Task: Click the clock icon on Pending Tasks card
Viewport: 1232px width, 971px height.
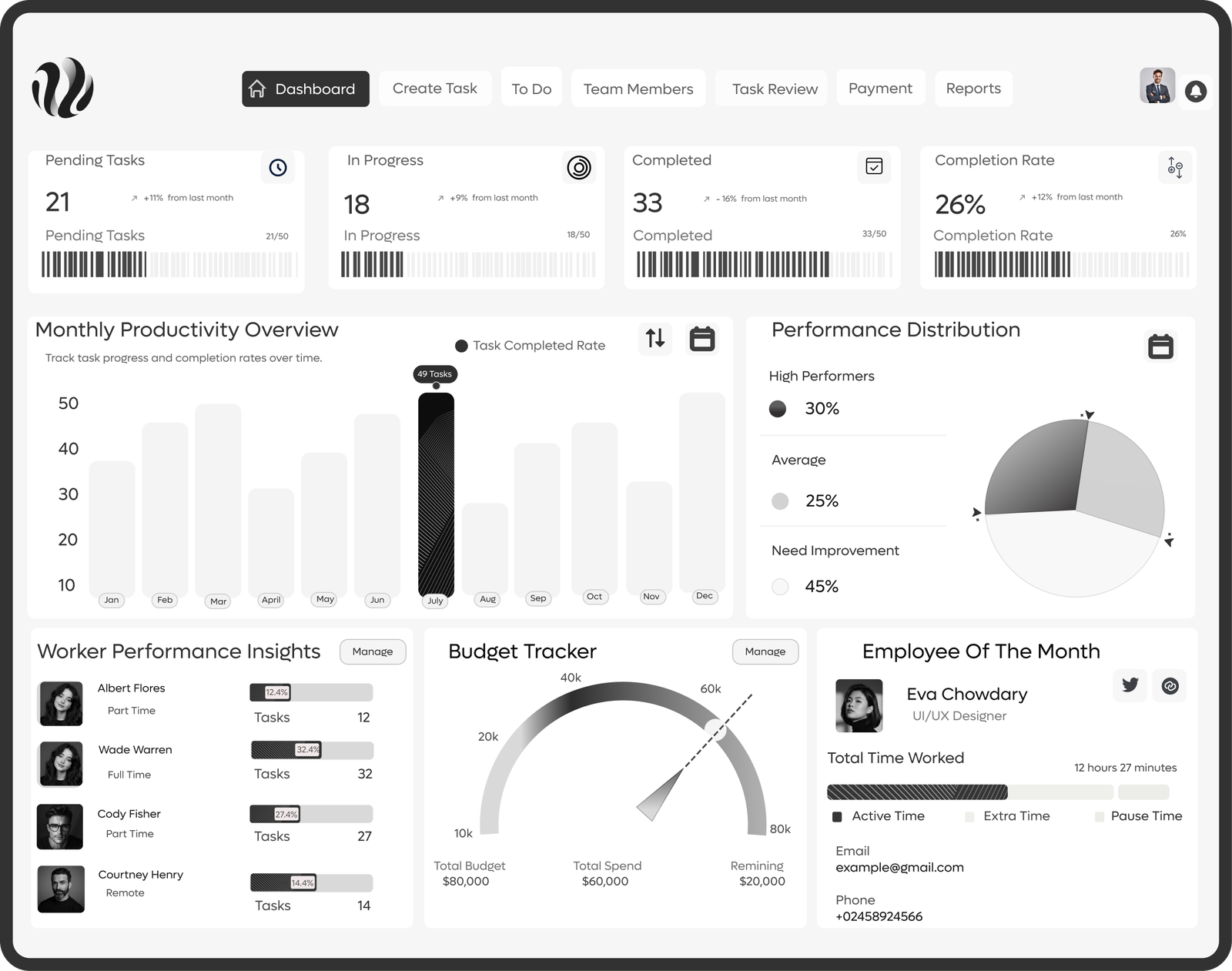Action: coord(278,167)
